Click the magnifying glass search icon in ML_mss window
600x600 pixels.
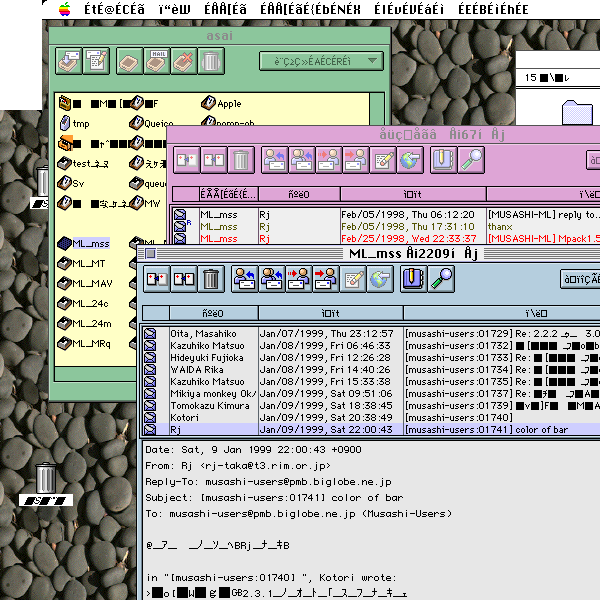point(442,279)
